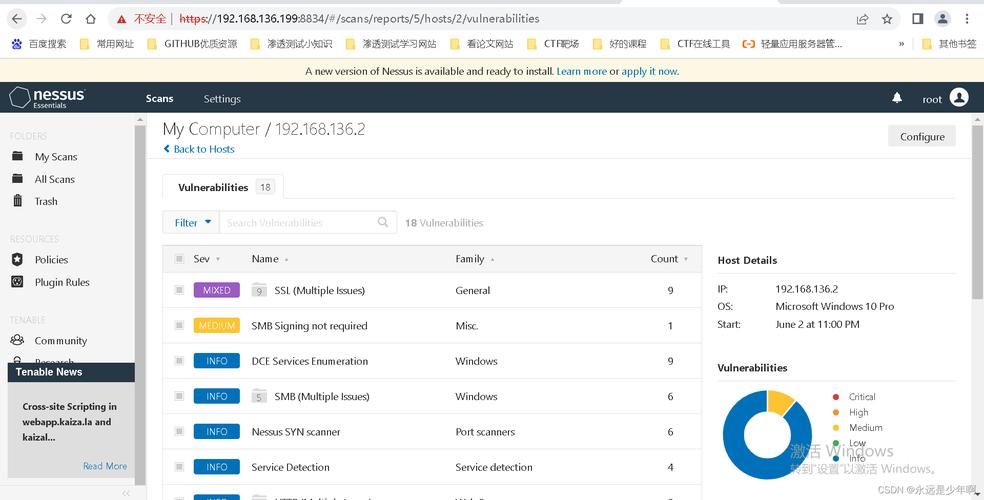Open Community in sidebar
The height and width of the screenshot is (500, 984).
60,341
